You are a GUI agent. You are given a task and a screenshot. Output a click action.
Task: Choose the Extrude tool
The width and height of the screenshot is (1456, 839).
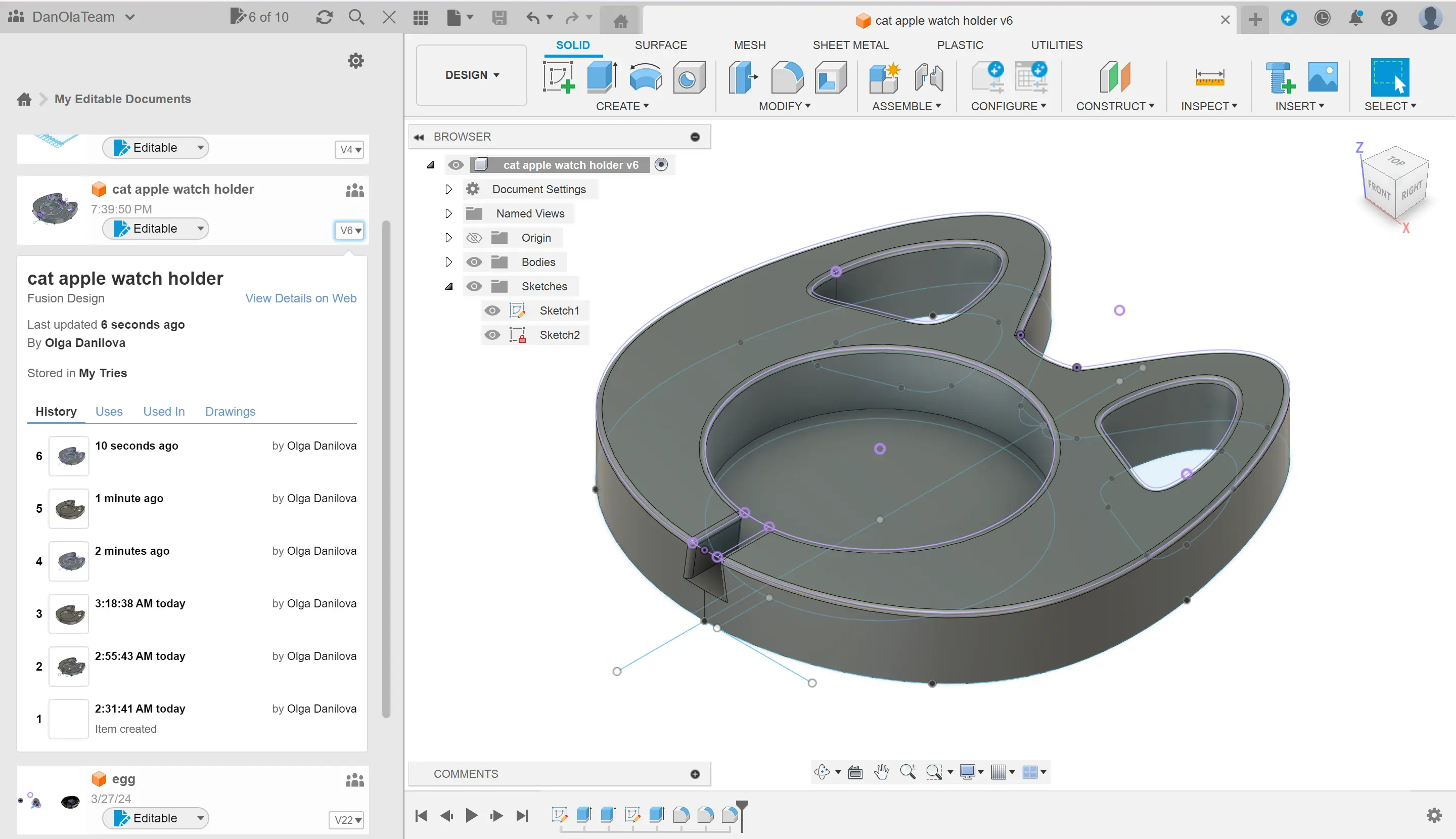coord(603,77)
